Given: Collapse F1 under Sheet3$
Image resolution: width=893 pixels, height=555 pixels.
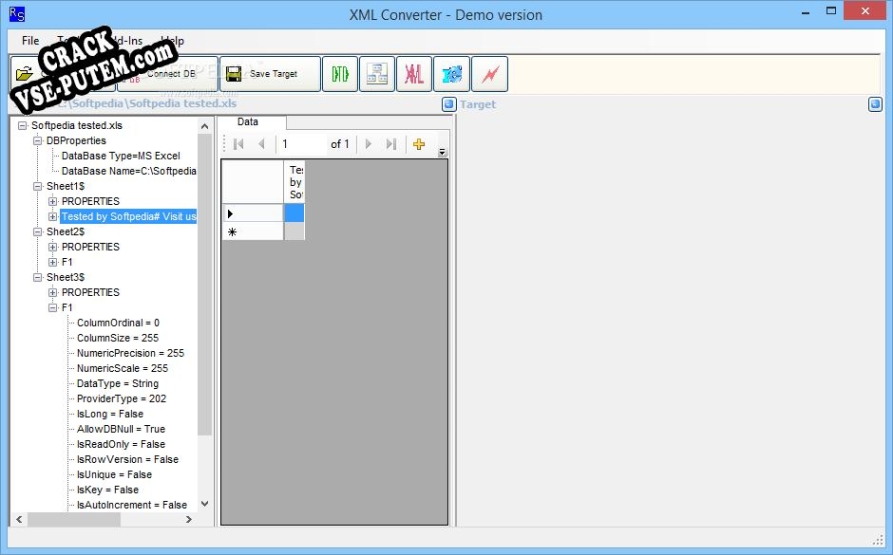Looking at the screenshot, I should [x=52, y=307].
